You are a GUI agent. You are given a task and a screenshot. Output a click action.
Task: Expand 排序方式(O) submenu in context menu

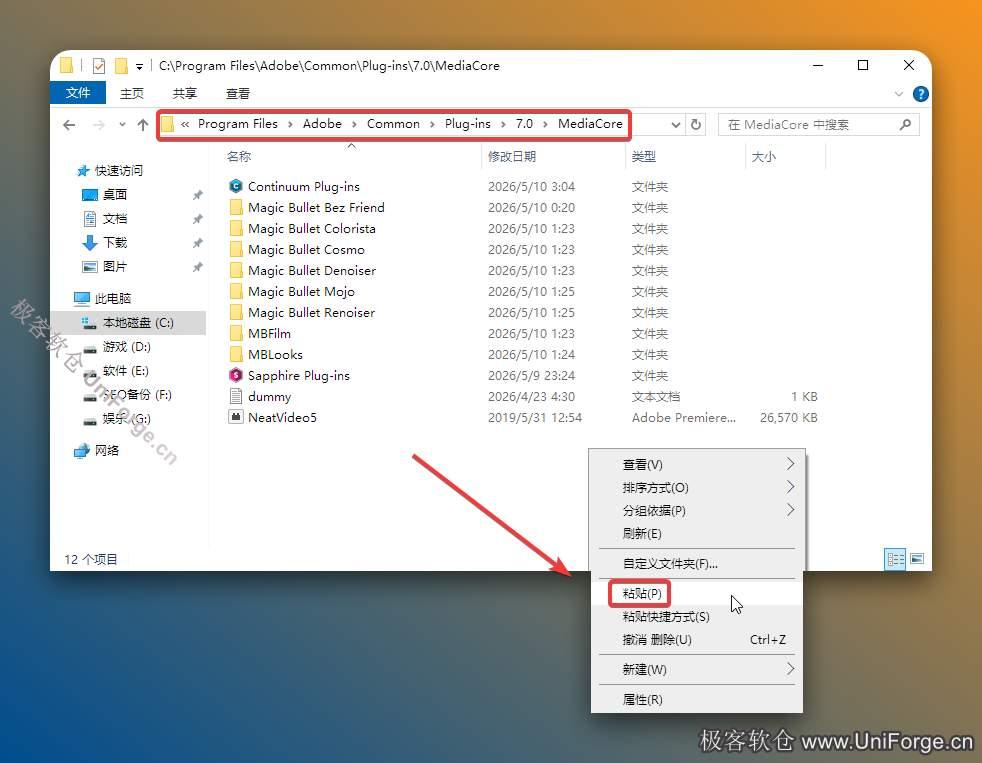(x=791, y=487)
